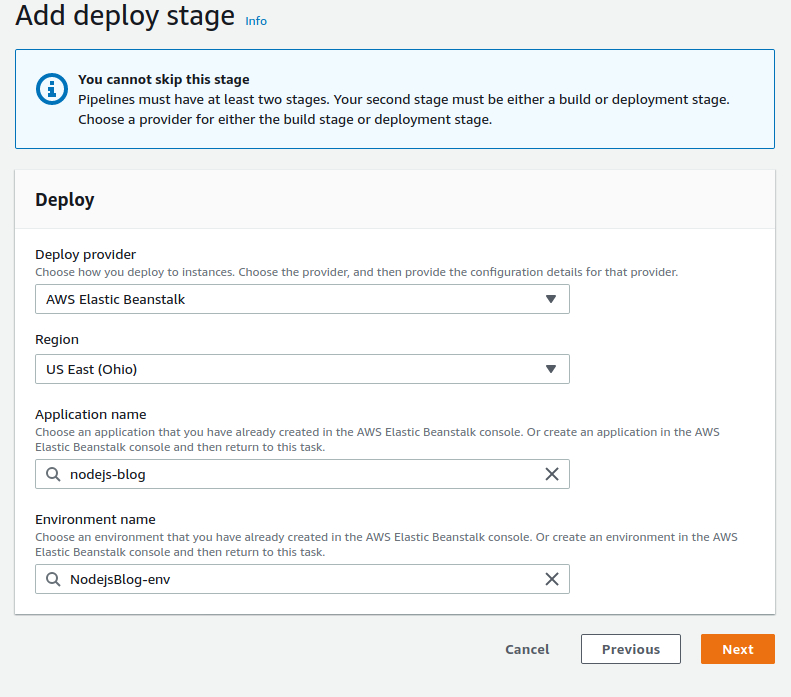This screenshot has width=791, height=697.
Task: Click the "Add deploy stage" page heading
Action: coord(125,17)
